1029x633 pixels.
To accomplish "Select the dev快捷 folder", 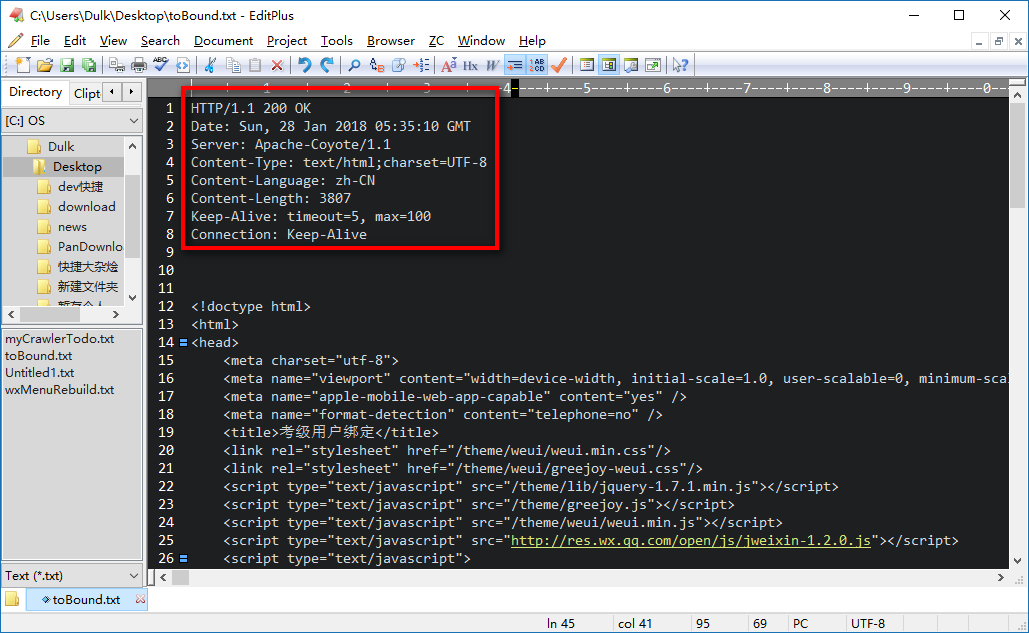I will click(80, 187).
